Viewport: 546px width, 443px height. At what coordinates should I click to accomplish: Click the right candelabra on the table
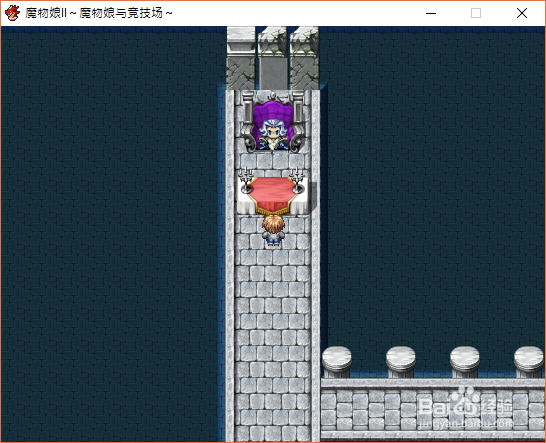click(x=297, y=180)
